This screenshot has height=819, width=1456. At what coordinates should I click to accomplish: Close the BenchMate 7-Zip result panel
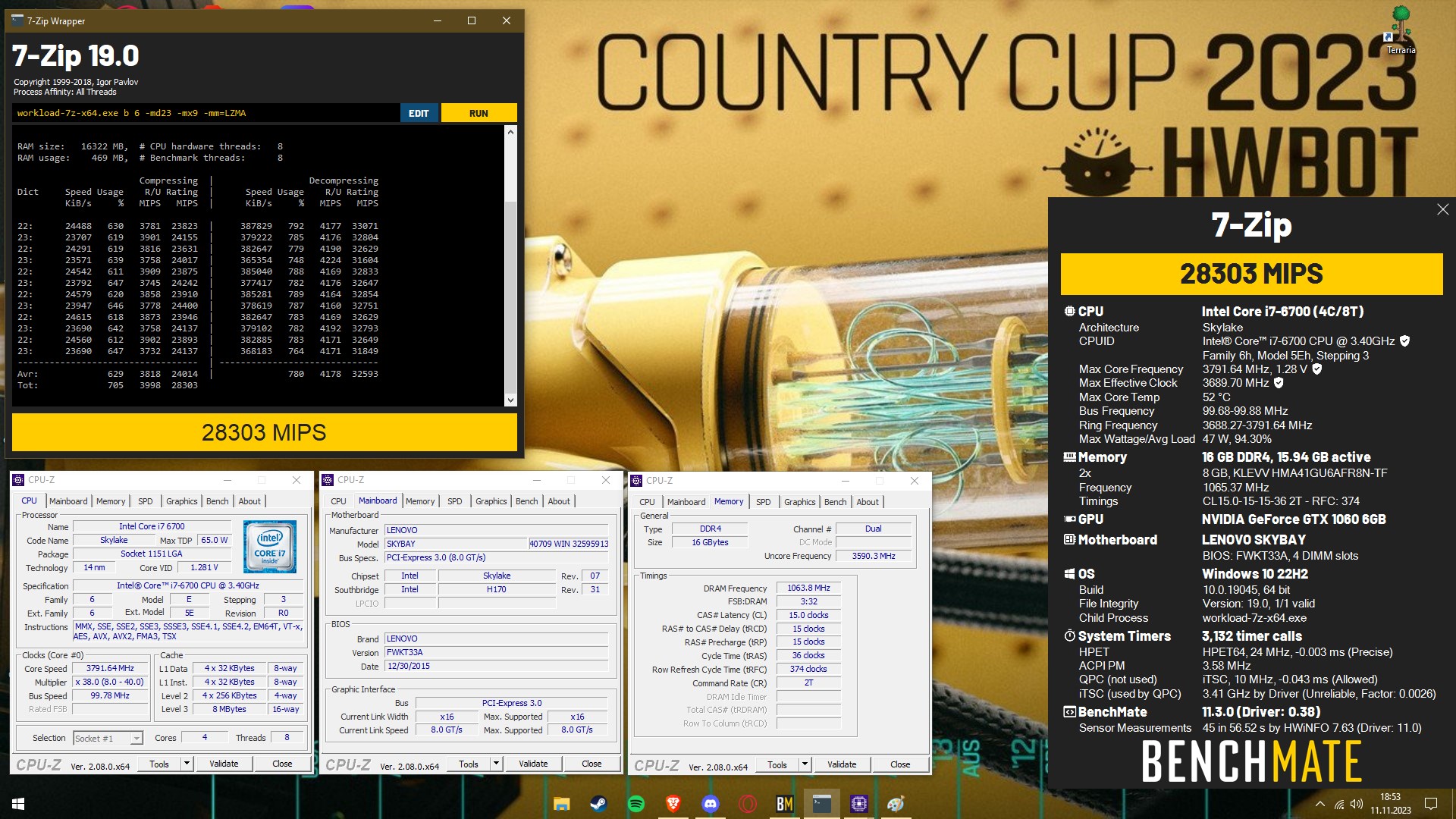pyautogui.click(x=1442, y=209)
